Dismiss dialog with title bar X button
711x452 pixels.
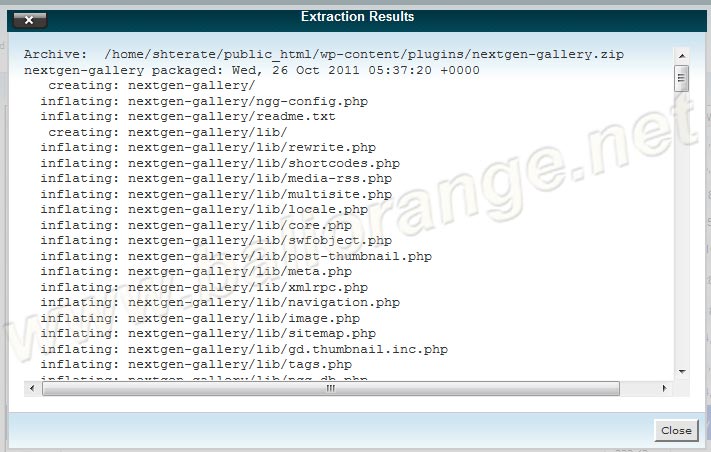29,19
